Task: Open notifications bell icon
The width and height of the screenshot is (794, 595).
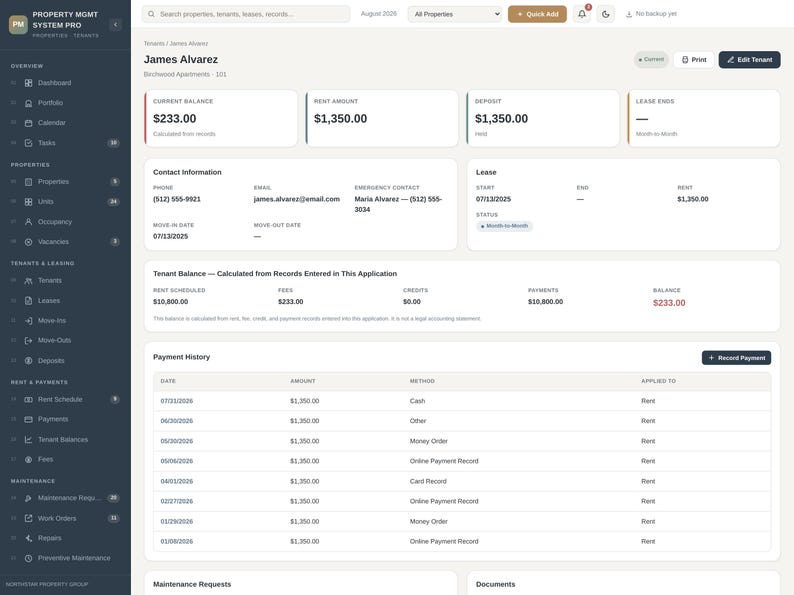Action: [x=582, y=14]
